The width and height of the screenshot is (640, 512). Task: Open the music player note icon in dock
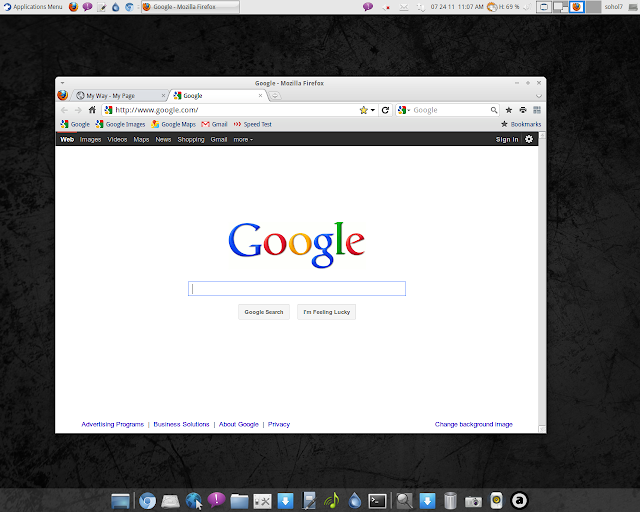tap(331, 501)
